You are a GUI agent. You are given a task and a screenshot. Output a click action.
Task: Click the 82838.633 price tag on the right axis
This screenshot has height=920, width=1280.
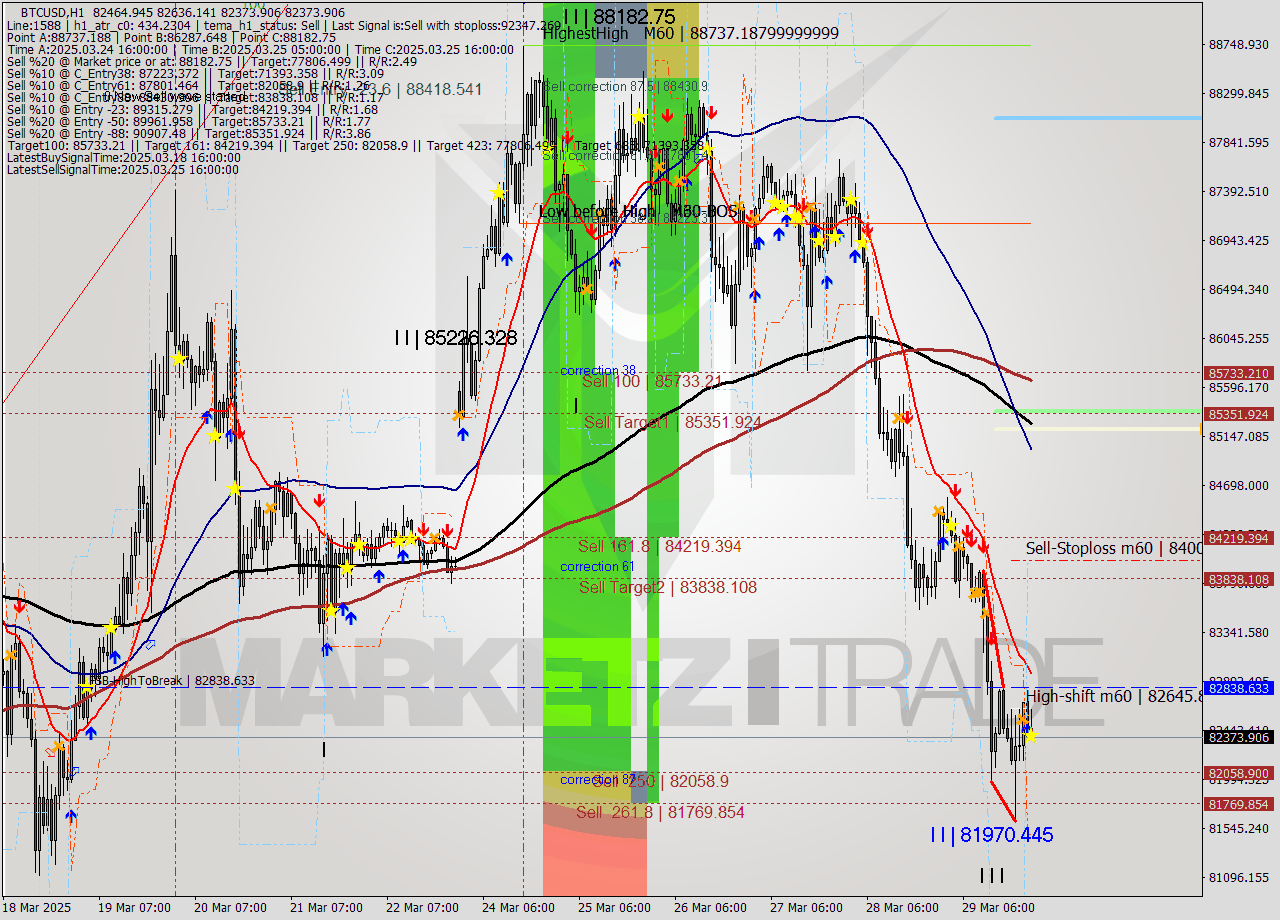tap(1240, 689)
